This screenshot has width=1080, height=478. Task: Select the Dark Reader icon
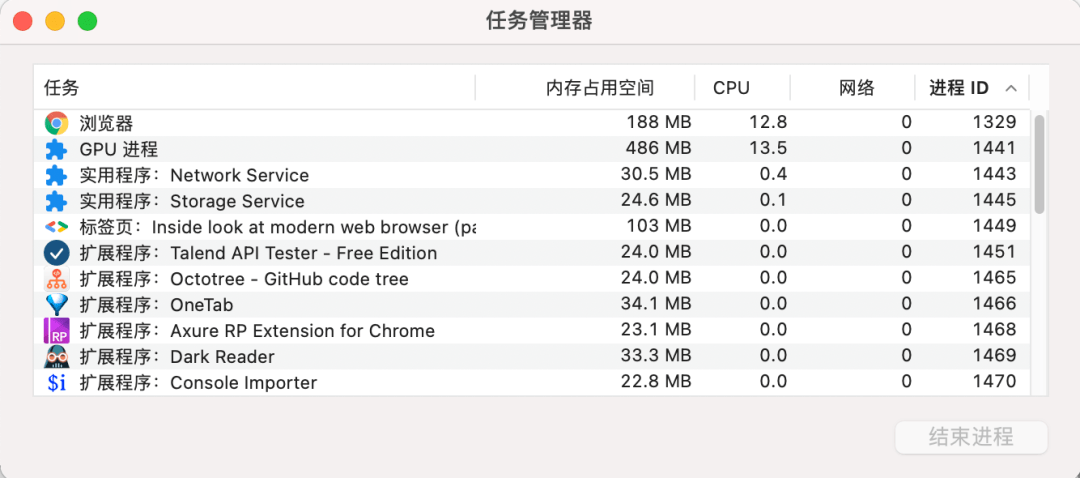pos(56,357)
